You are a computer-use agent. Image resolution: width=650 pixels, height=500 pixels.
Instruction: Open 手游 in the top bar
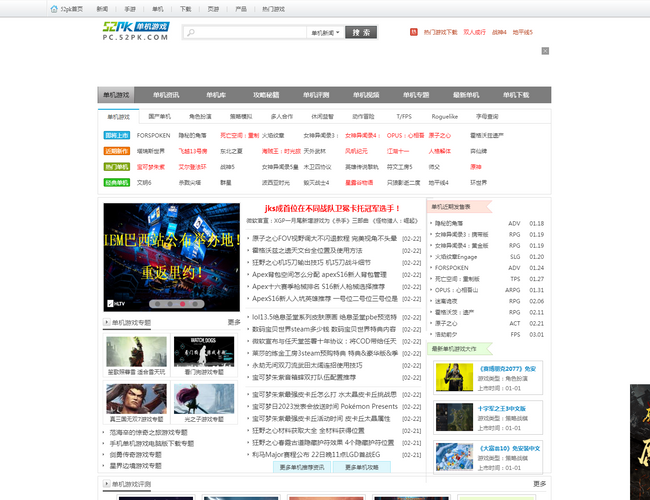(x=130, y=9)
